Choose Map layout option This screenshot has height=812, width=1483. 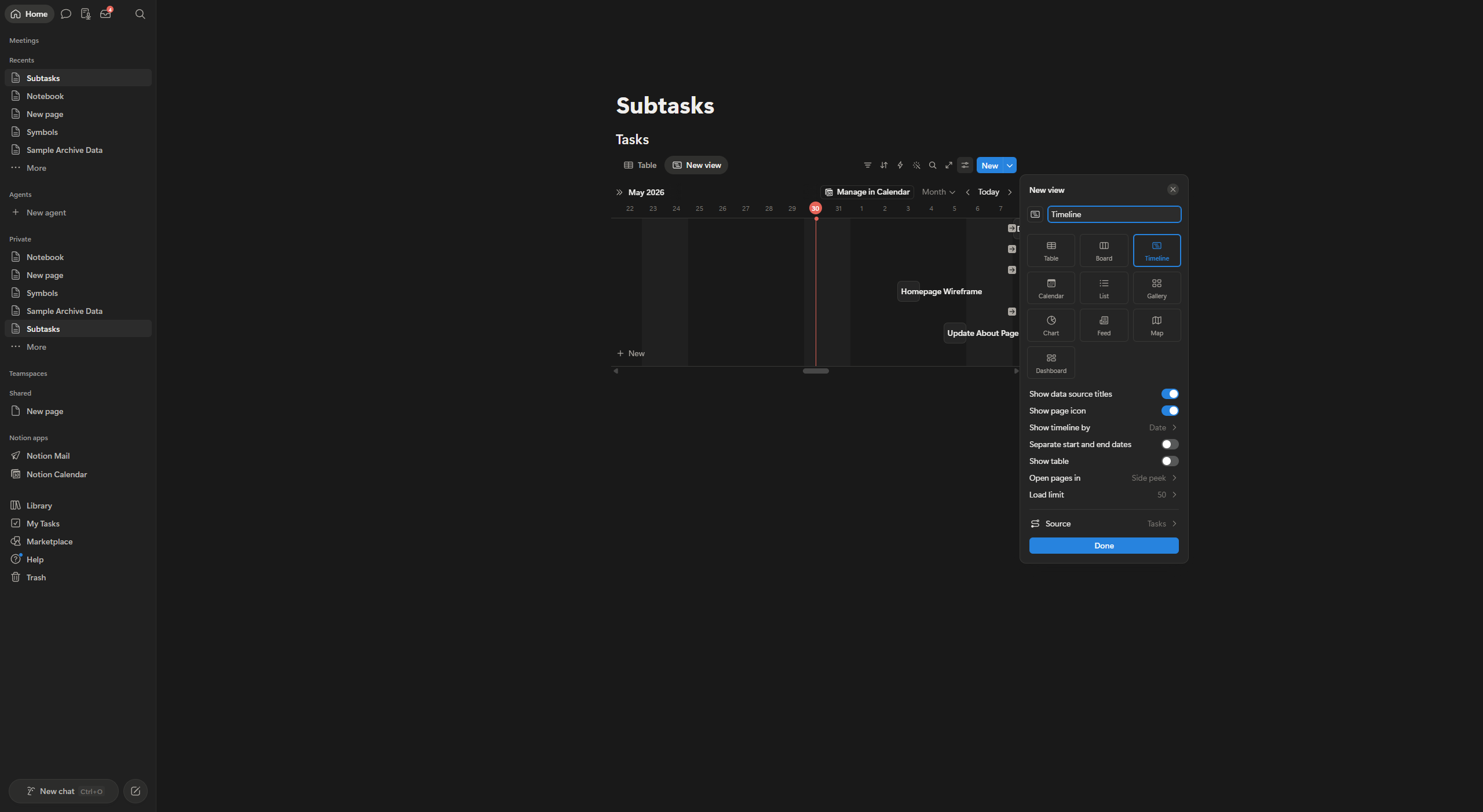(x=1157, y=325)
